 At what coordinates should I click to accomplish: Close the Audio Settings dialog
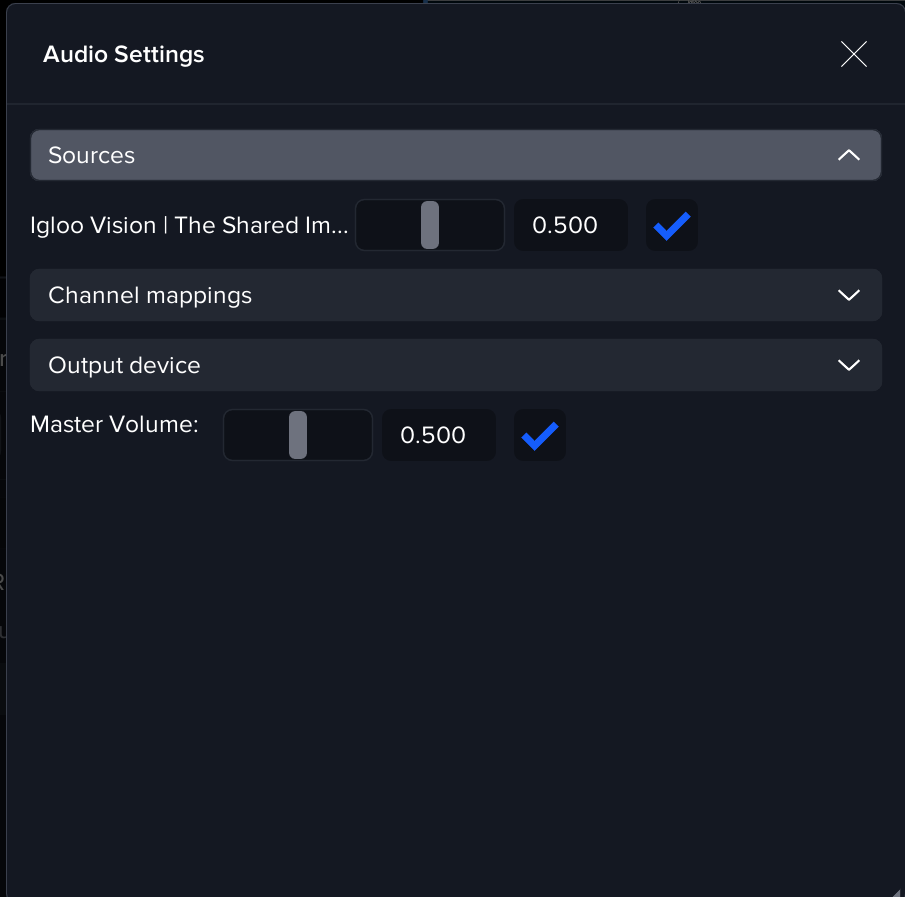(x=853, y=54)
